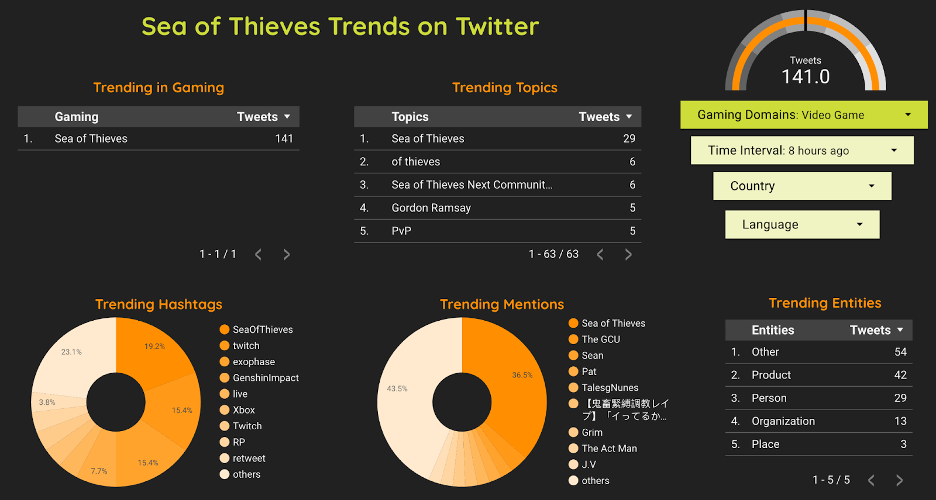Go to previous page in Trending Gaming table
Viewport: 936px width, 500px height.
258,255
